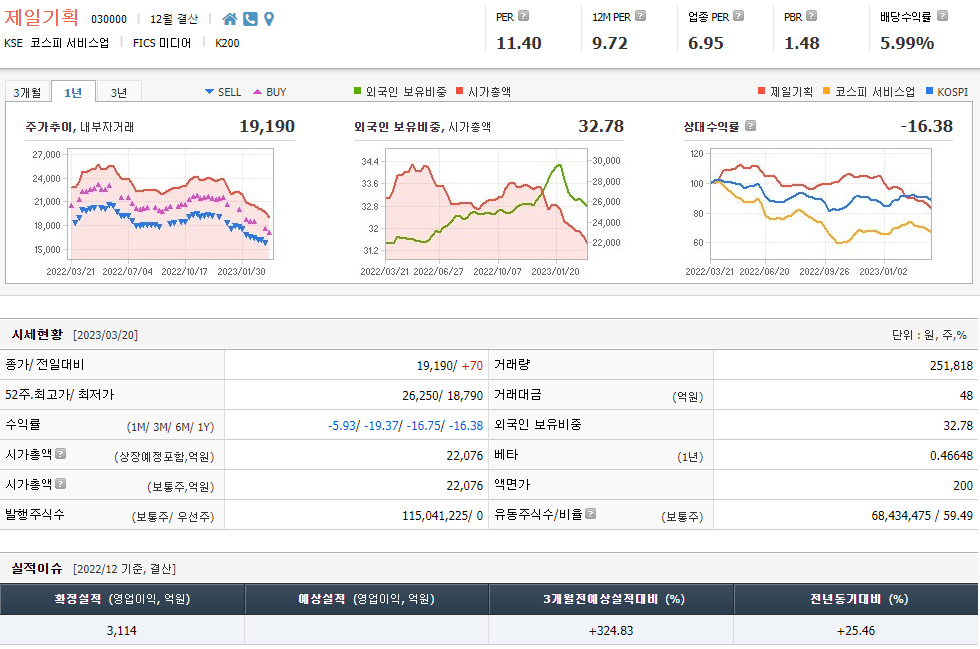Click the PBR value 1.48

click(x=802, y=43)
